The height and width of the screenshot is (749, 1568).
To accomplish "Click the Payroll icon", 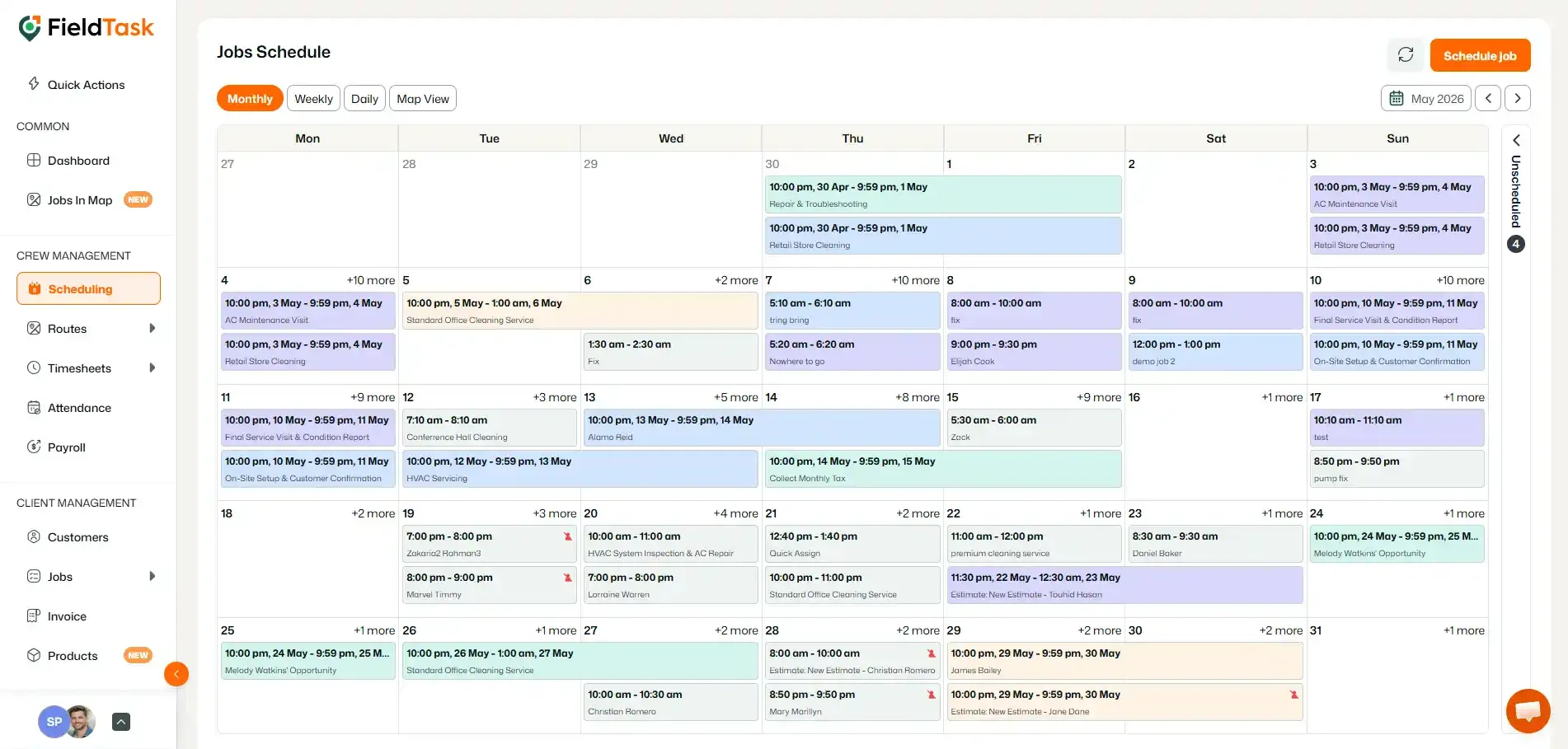I will click(34, 447).
